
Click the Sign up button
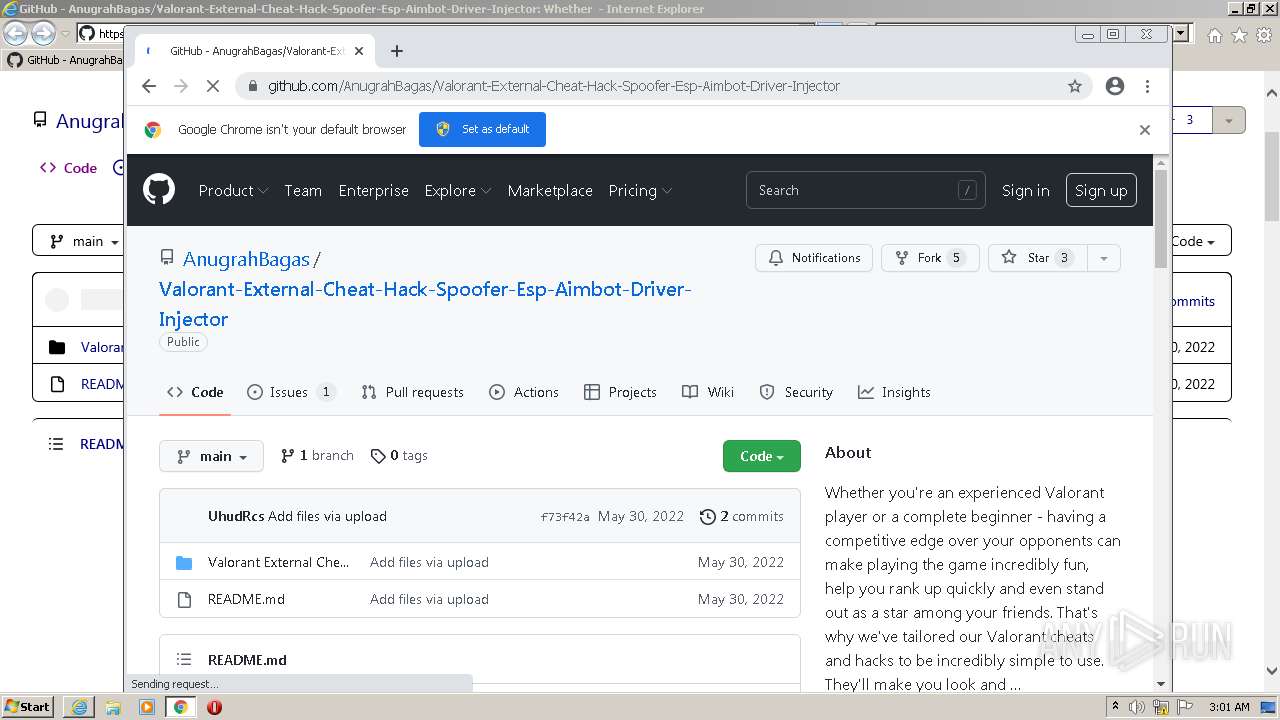(x=1101, y=190)
